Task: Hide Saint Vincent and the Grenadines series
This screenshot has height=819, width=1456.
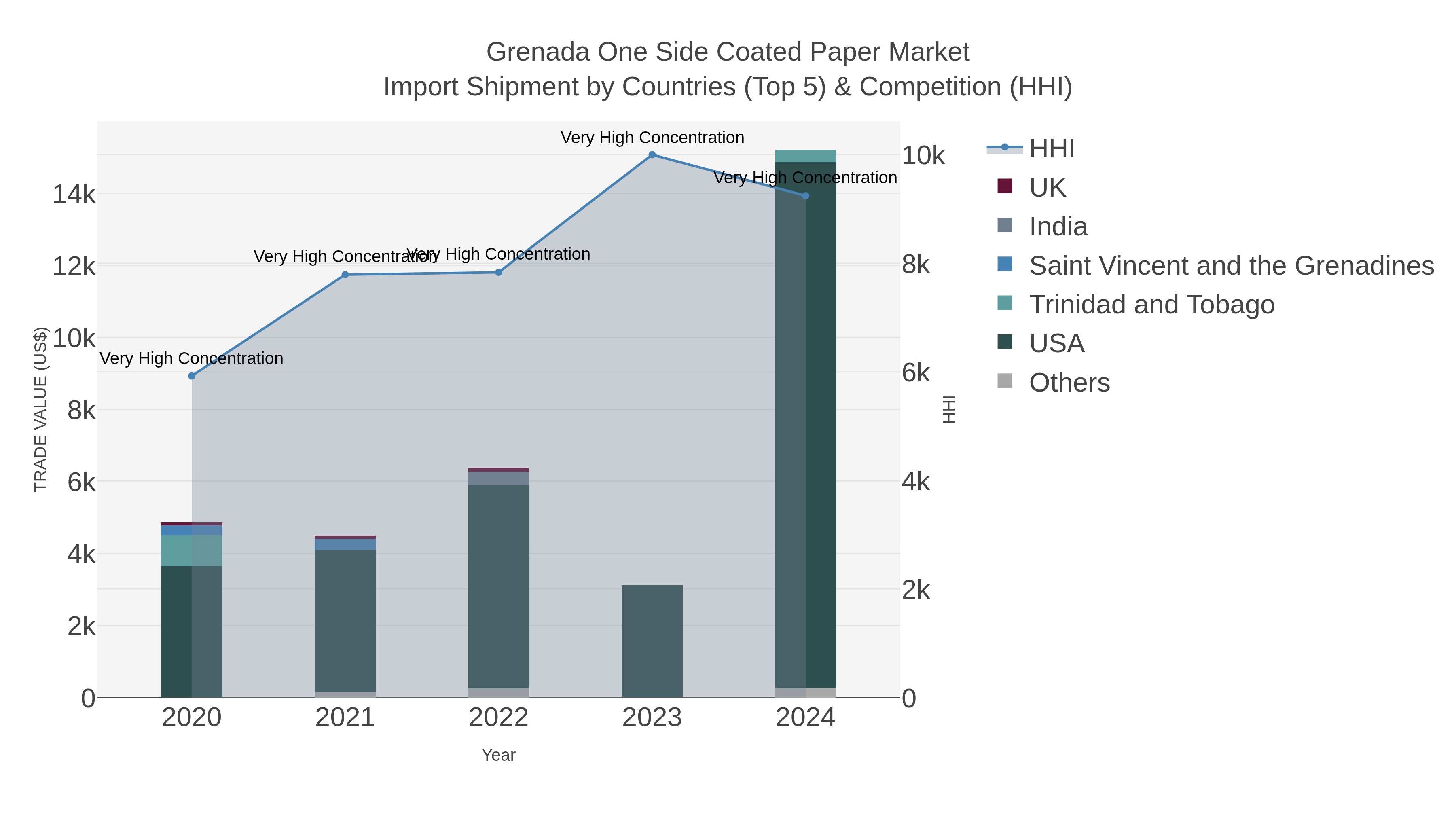Action: (1215, 265)
